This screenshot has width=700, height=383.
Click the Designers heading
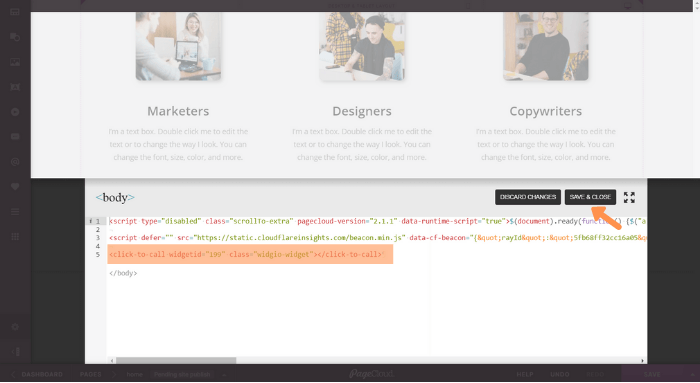click(362, 111)
